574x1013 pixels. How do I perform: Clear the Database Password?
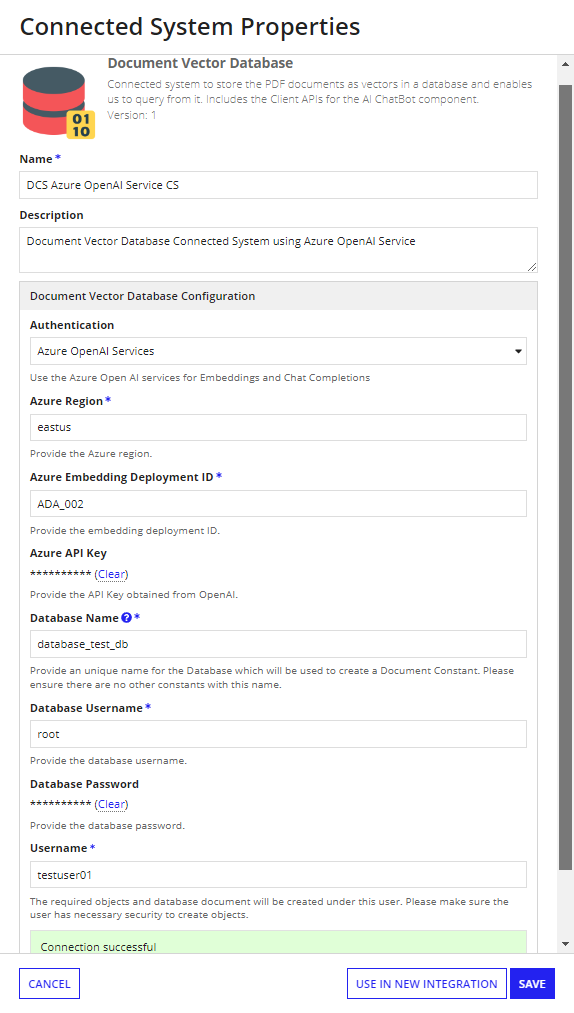tap(112, 804)
